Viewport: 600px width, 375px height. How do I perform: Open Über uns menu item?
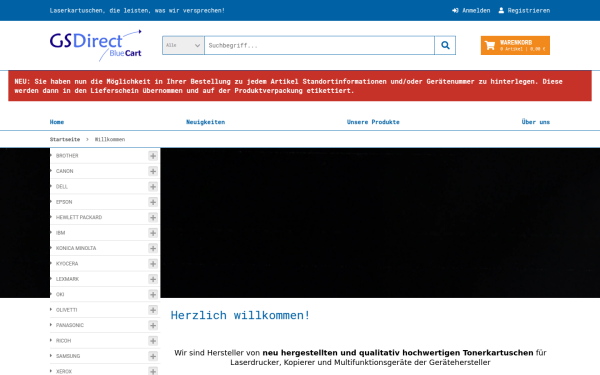[x=536, y=122]
